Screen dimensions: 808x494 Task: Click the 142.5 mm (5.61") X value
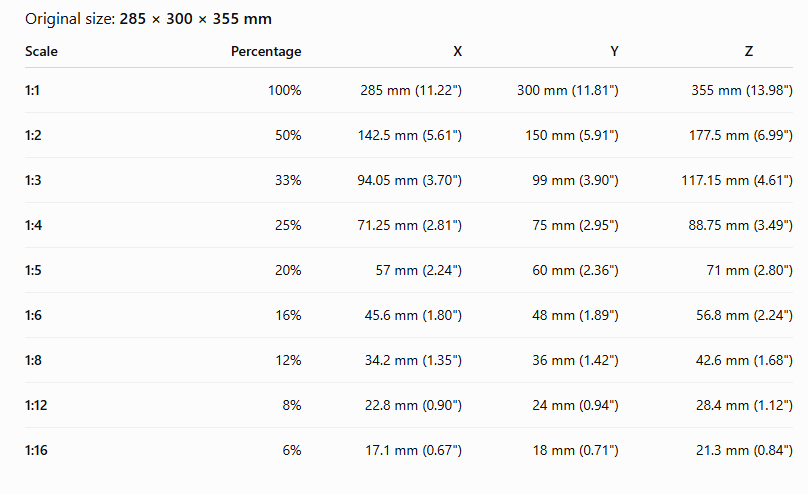click(410, 135)
